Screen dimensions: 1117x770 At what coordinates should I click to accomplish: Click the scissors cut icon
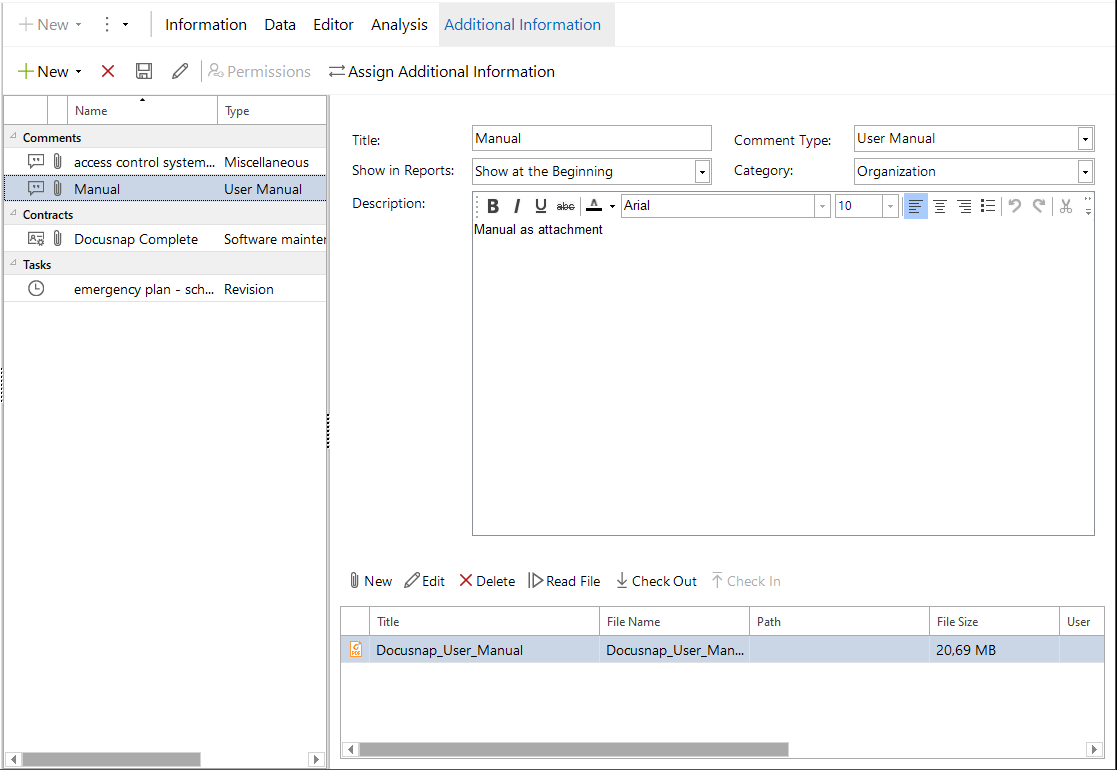click(x=1066, y=206)
